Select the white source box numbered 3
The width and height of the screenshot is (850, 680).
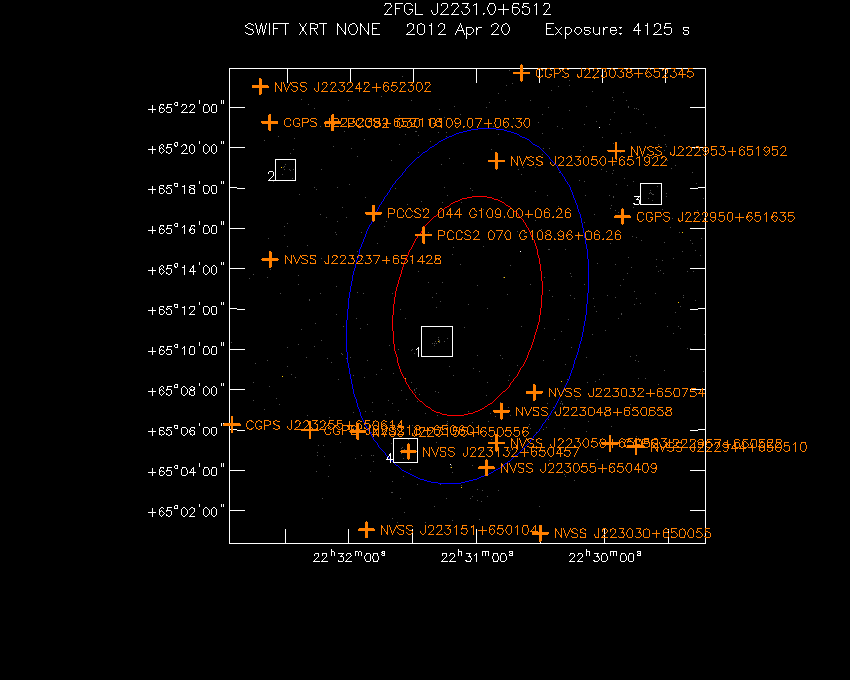click(x=651, y=194)
